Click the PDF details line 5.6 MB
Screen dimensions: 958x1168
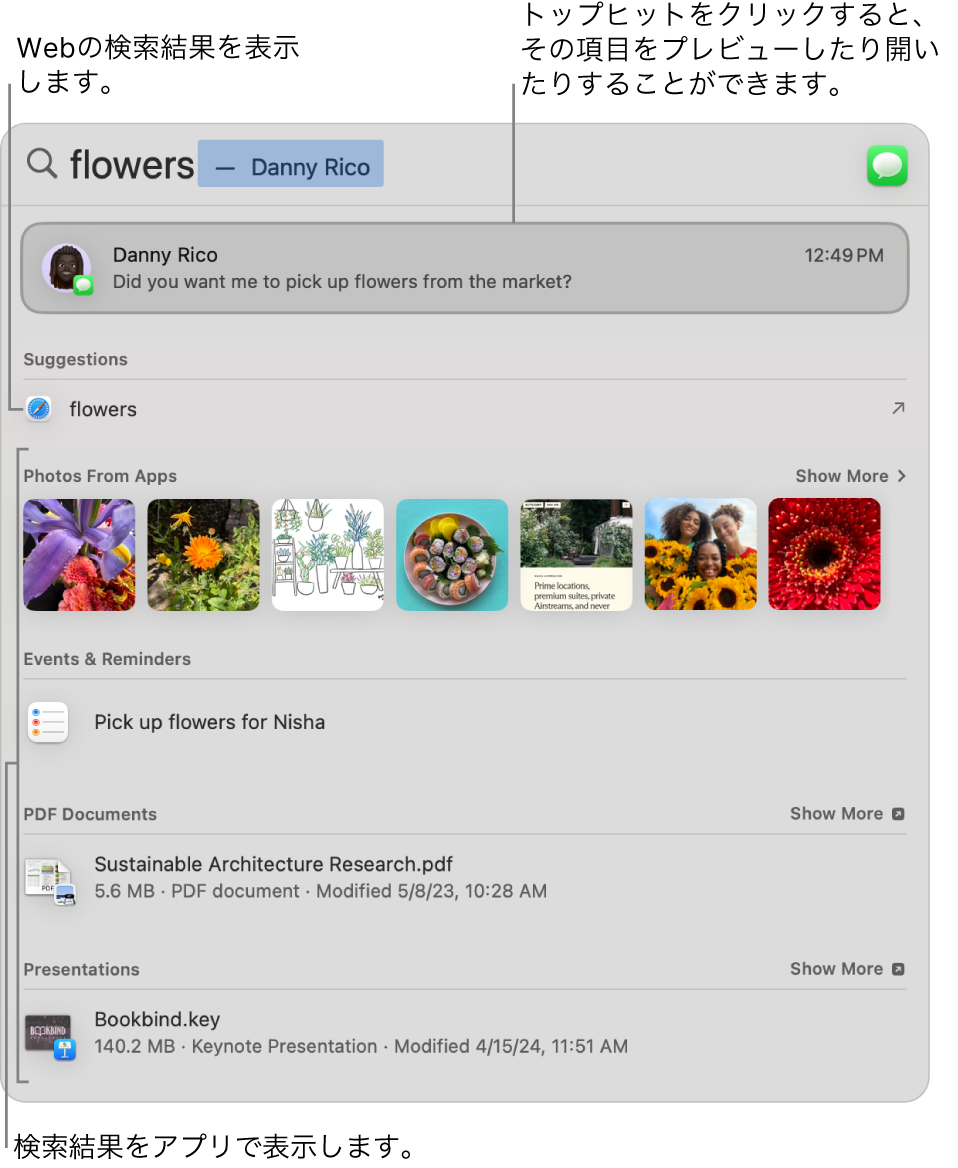(x=320, y=891)
